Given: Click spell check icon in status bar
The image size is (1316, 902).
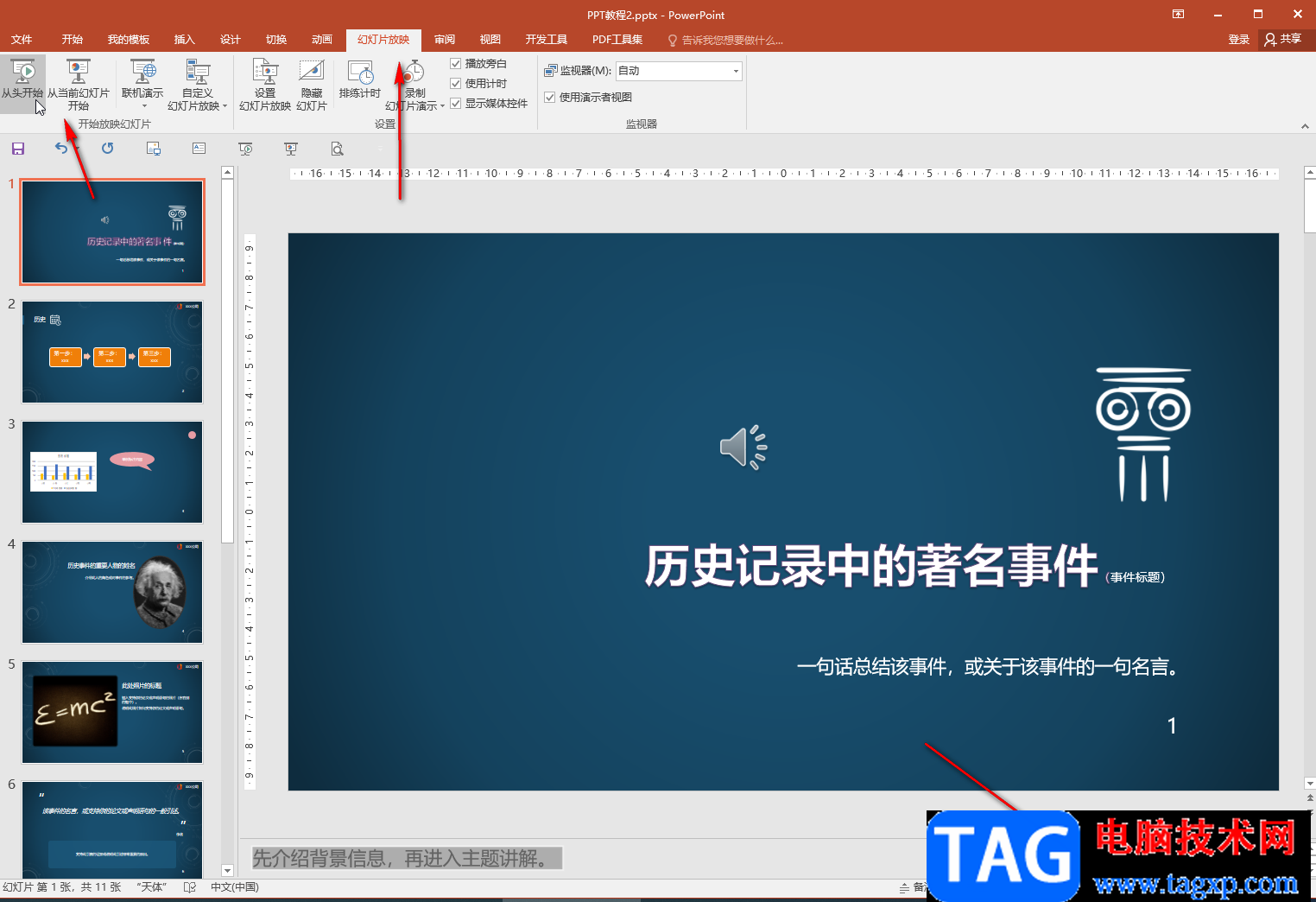Looking at the screenshot, I should pyautogui.click(x=190, y=887).
